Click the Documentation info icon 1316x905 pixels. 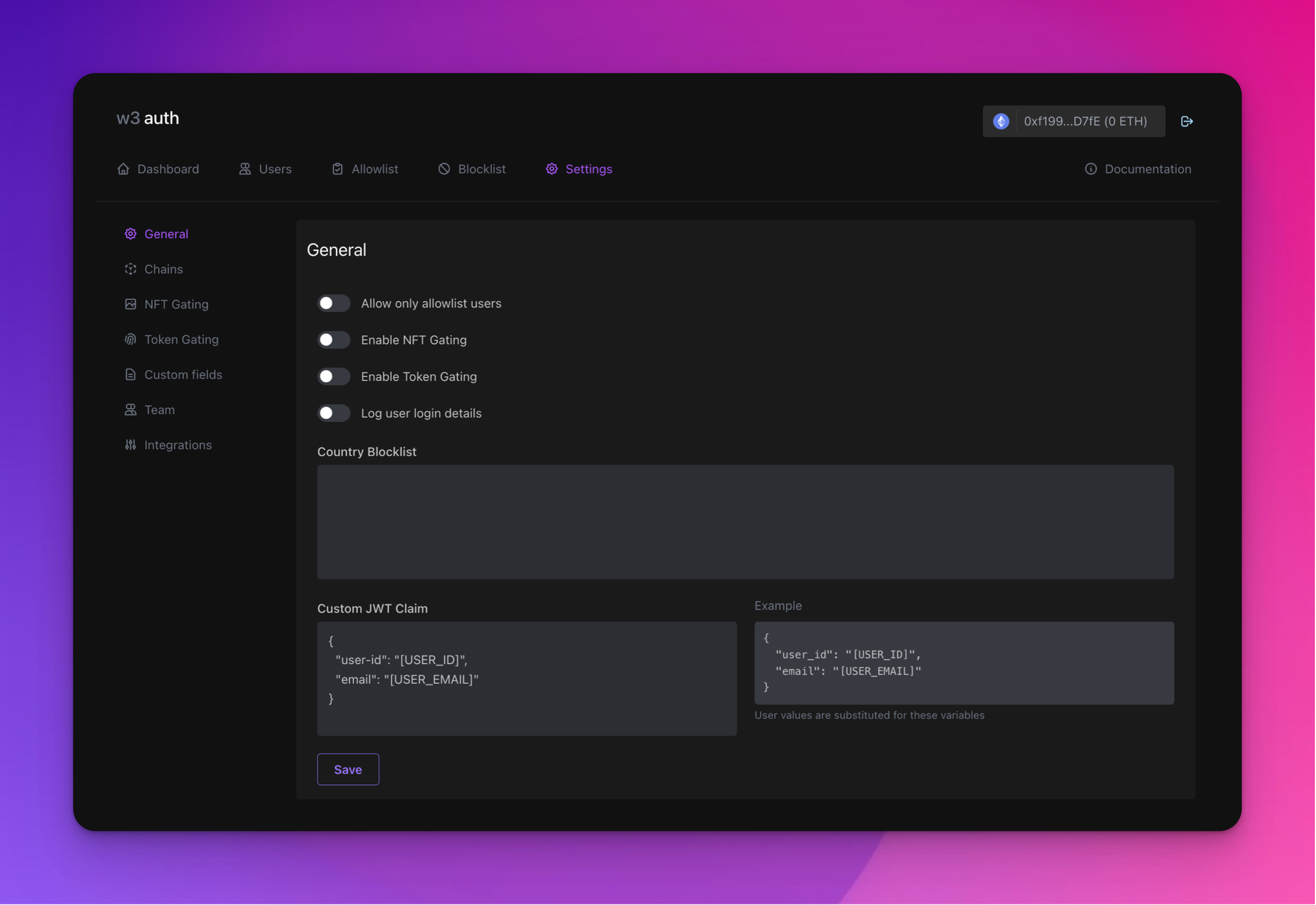(1090, 169)
